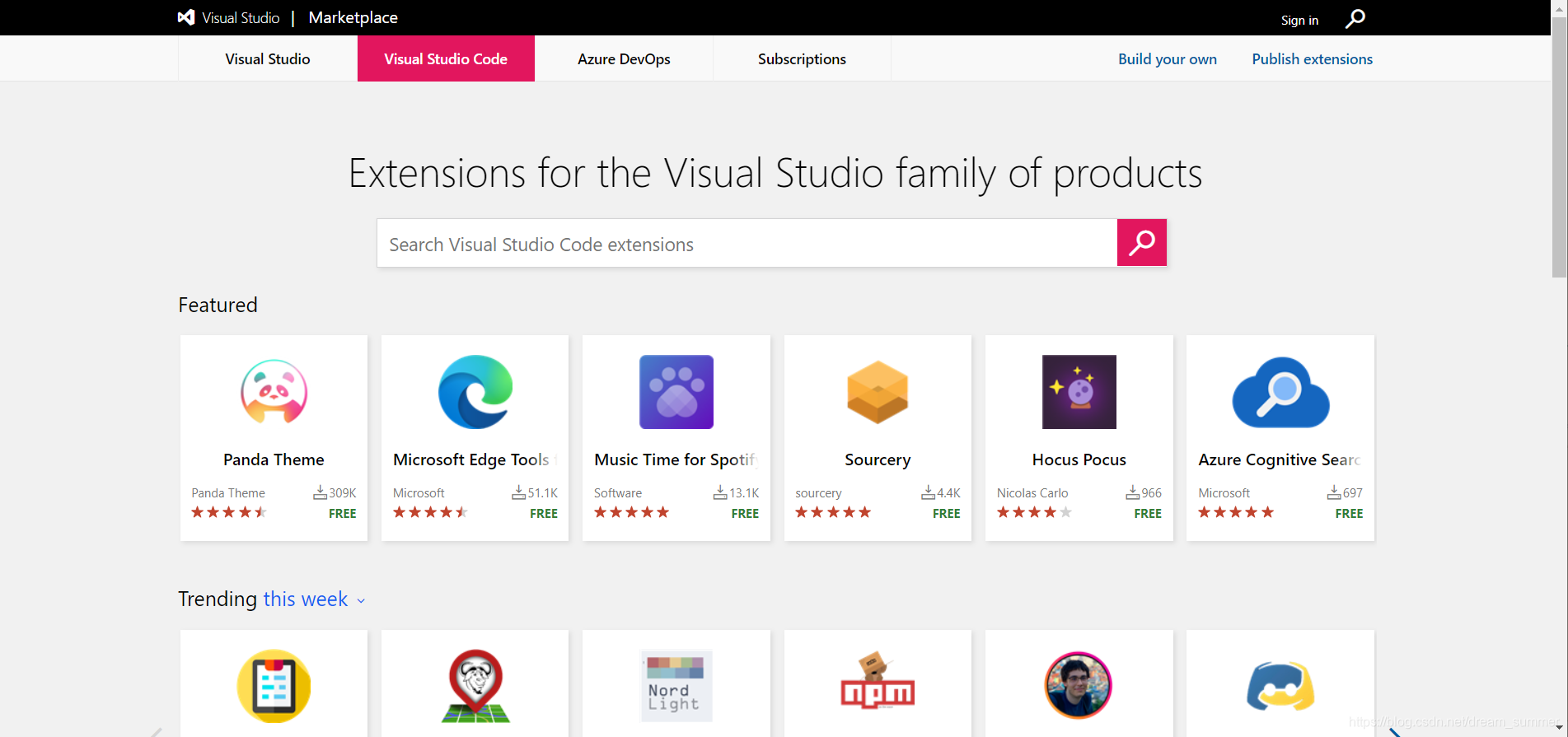The image size is (1568, 737).
Task: Open the Hocus Pocus crystal ball icon
Action: [1079, 392]
